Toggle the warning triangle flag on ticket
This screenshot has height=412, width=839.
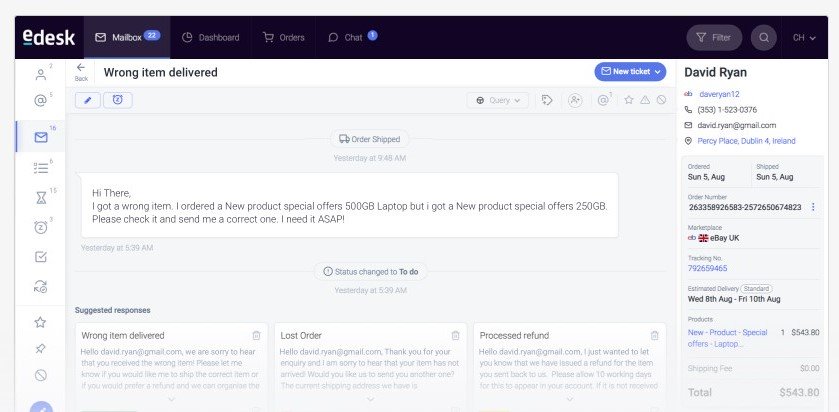[x=645, y=100]
